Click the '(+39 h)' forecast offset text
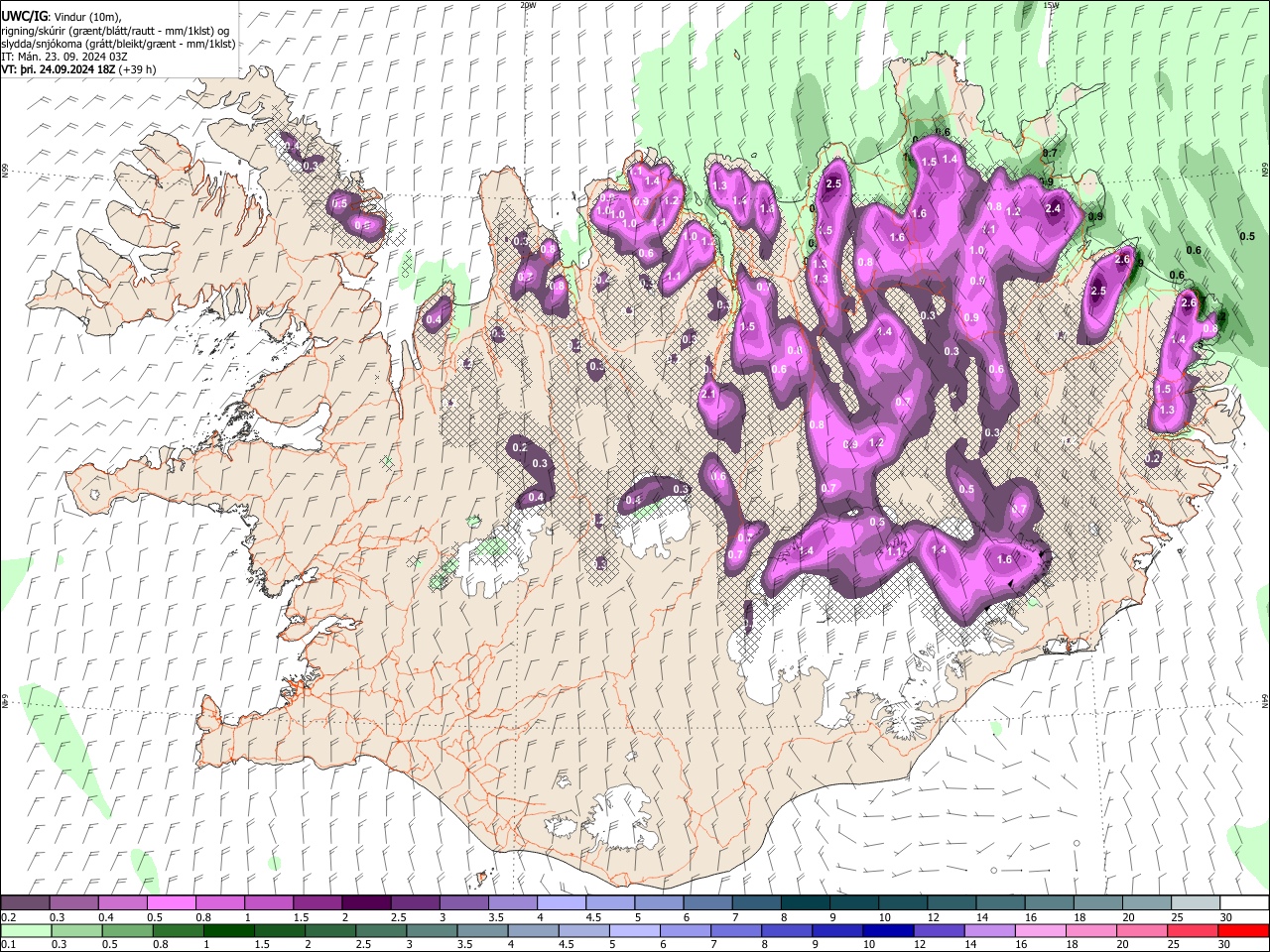 tap(137, 69)
